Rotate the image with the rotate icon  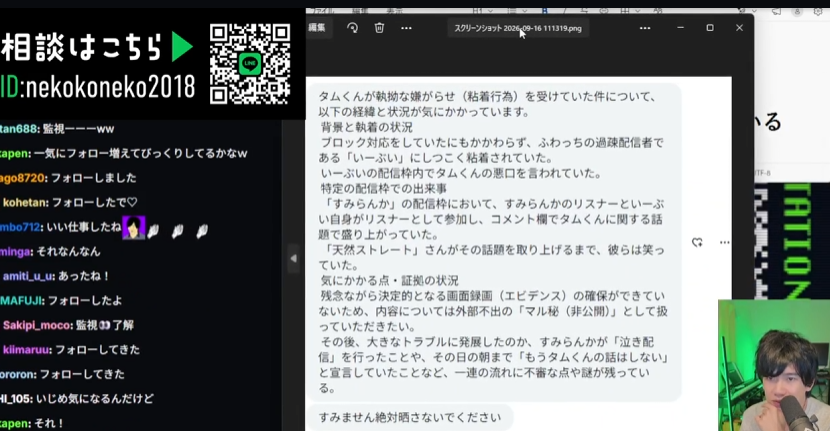[353, 28]
